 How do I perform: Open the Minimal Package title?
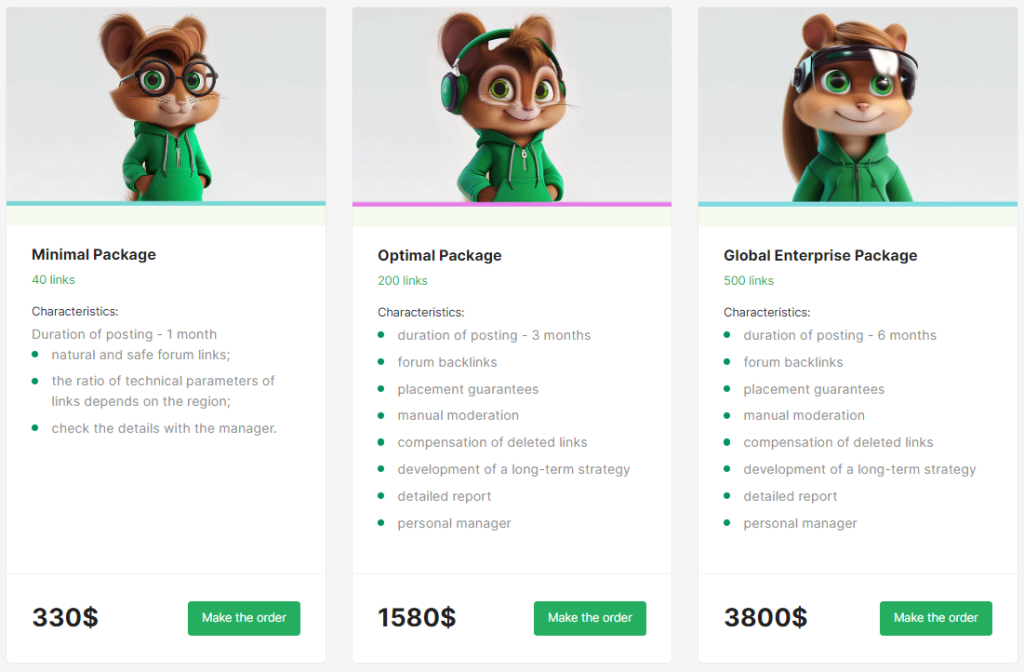[x=94, y=255]
